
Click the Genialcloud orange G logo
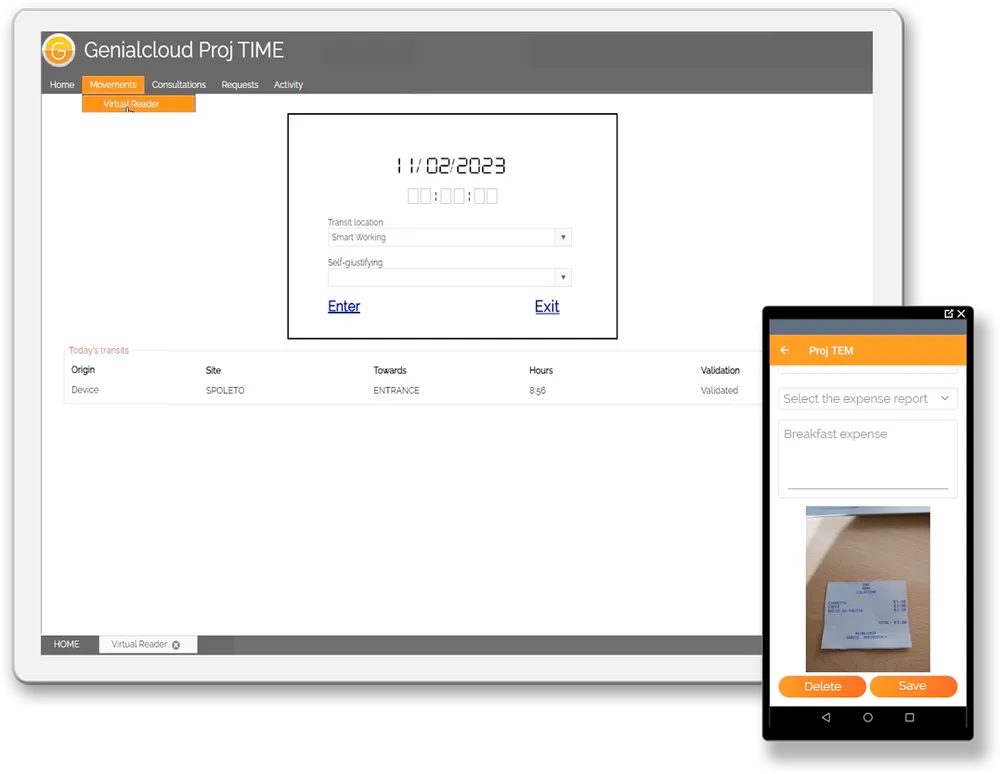[59, 49]
